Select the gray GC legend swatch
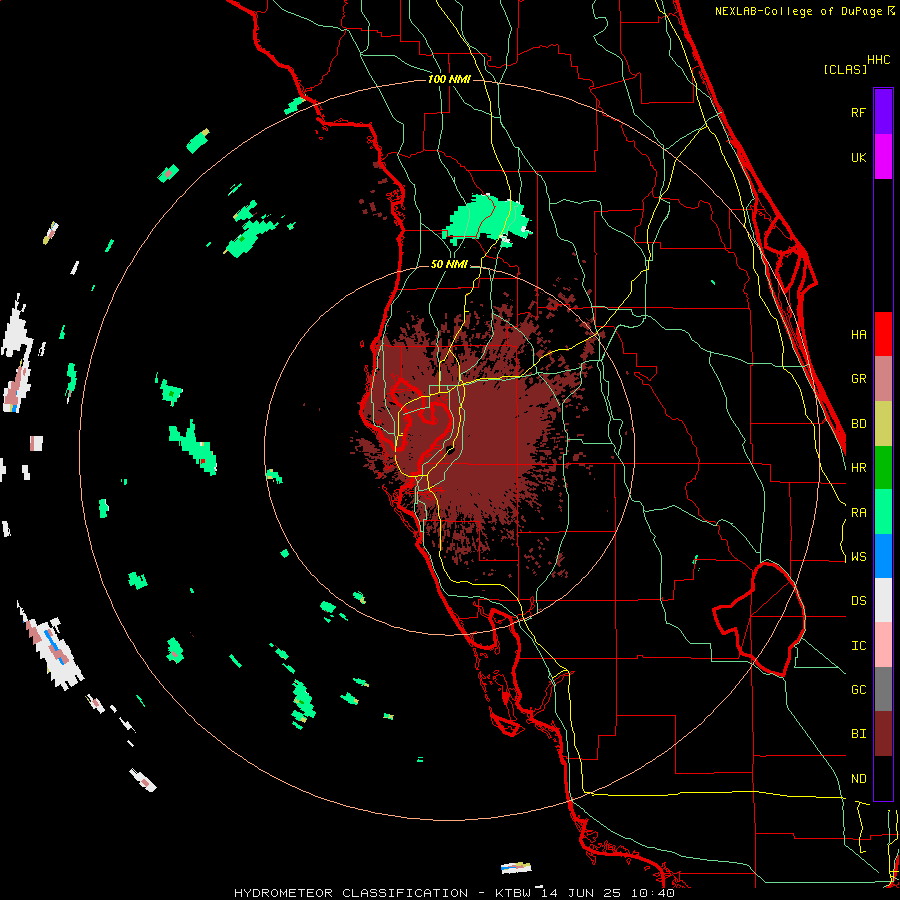The height and width of the screenshot is (900, 900). [x=883, y=689]
